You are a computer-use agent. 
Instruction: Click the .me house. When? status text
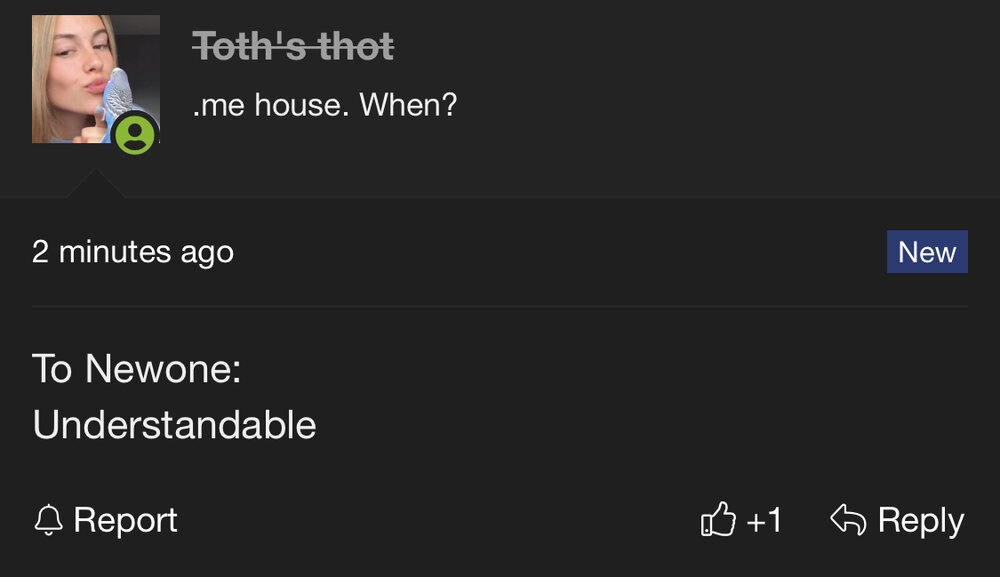click(x=325, y=105)
